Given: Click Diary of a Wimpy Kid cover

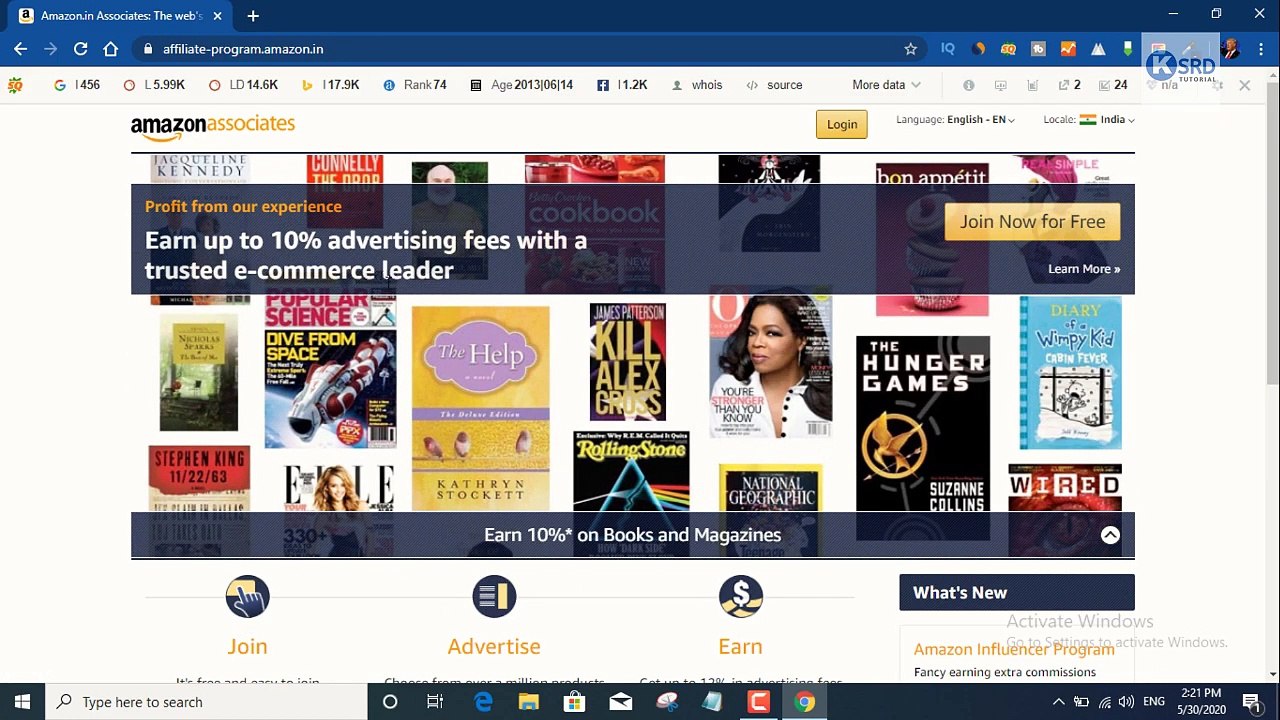Looking at the screenshot, I should click(x=1070, y=372).
